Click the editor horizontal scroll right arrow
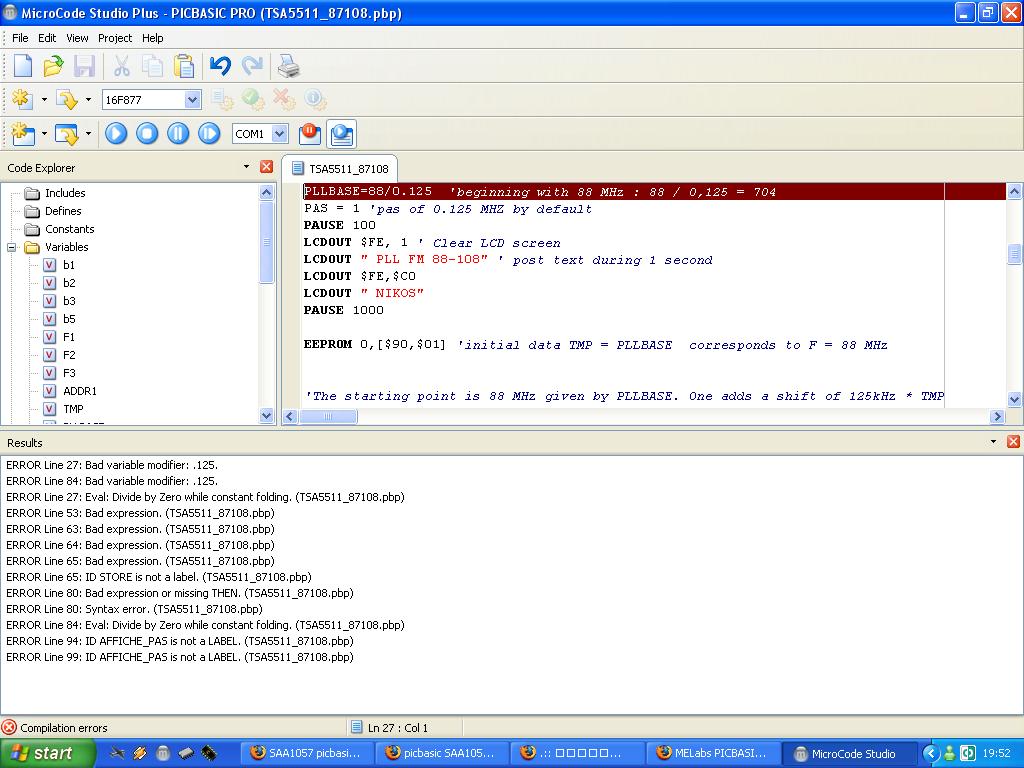The image size is (1024, 768). tap(997, 416)
